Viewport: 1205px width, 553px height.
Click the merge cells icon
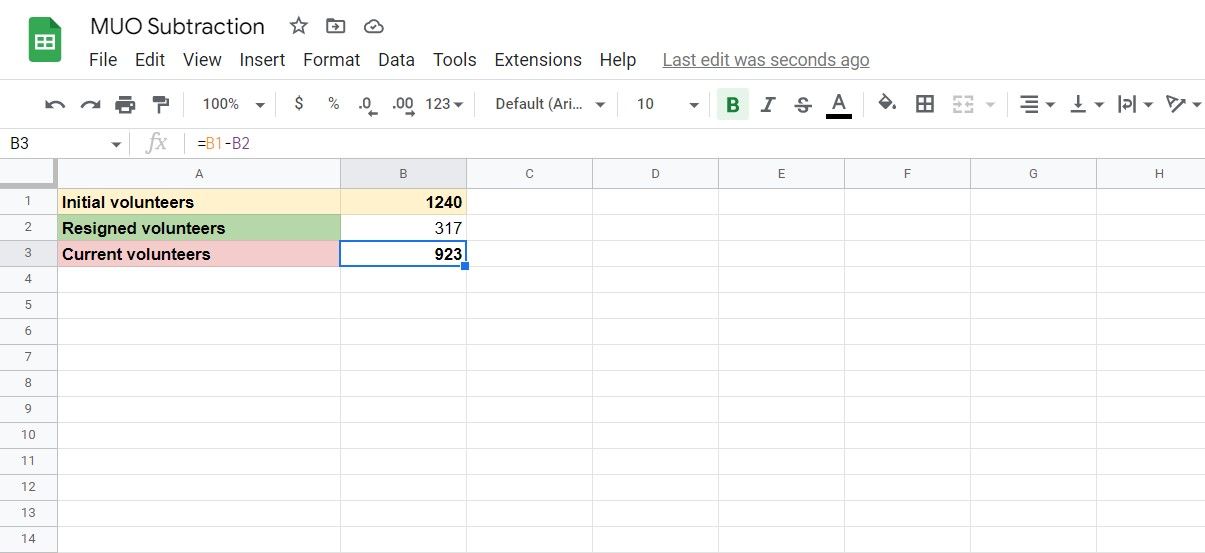[x=963, y=104]
